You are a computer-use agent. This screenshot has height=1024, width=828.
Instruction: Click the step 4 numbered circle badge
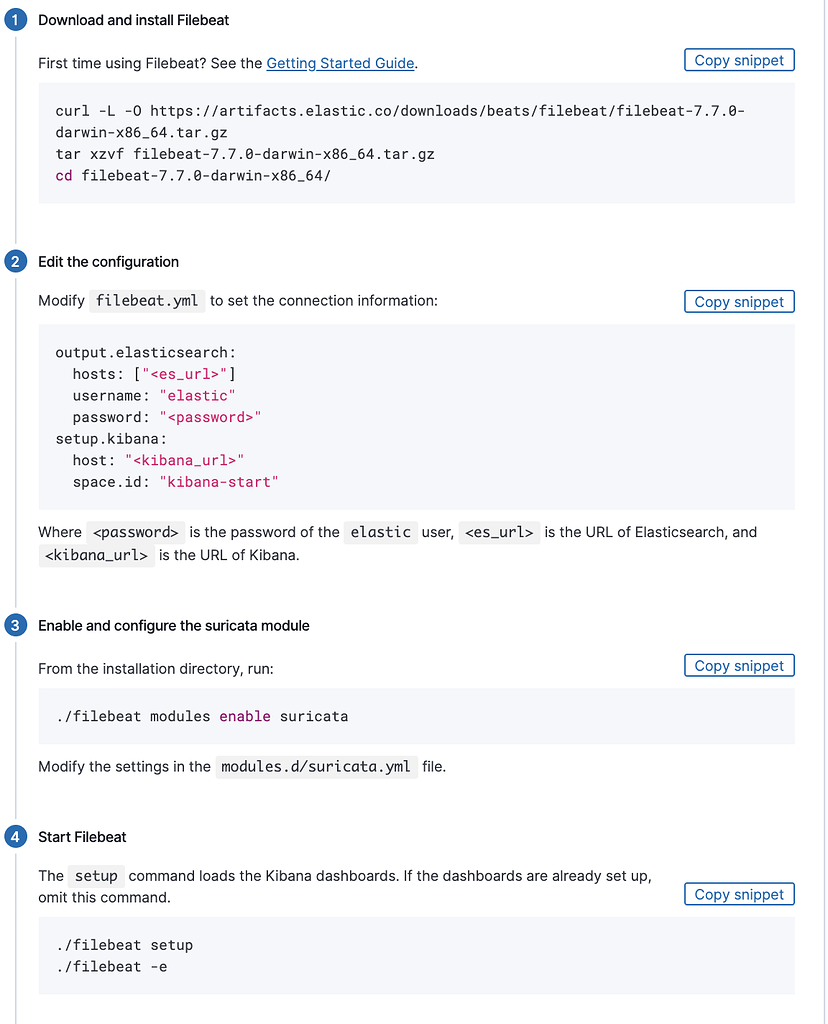(x=15, y=836)
